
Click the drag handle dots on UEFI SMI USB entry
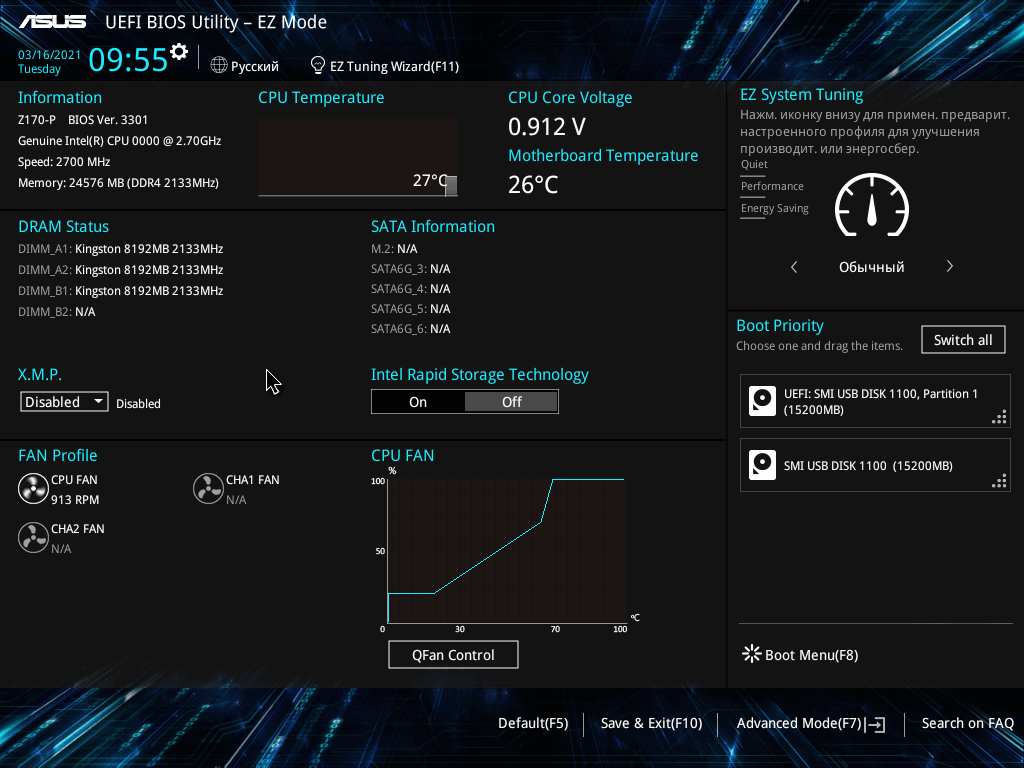(999, 417)
